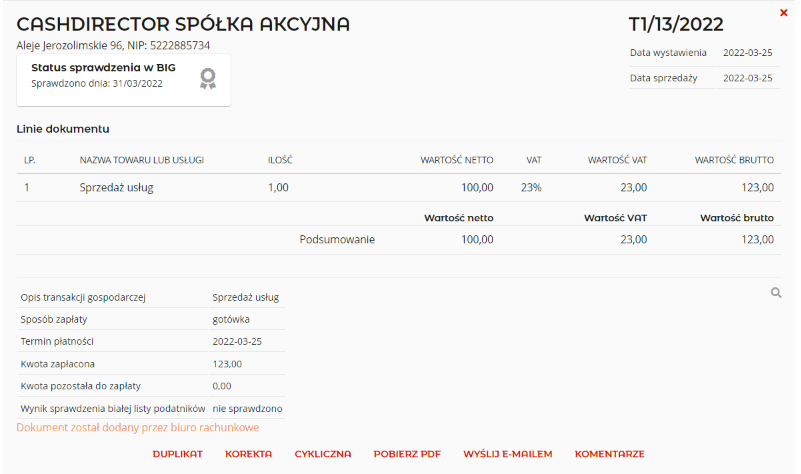Click CASHDIRECTOR SPÓŁKA AKCYJNA company name
Image resolution: width=801 pixels, height=474 pixels.
pos(183,24)
